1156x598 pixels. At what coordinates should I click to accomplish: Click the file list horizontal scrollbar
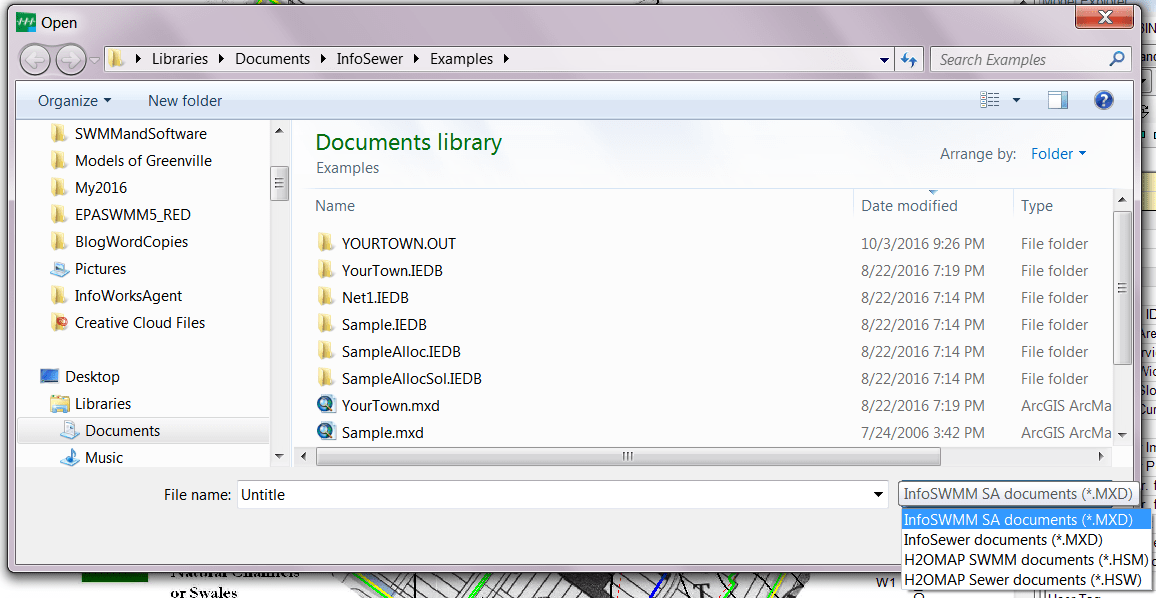[628, 457]
